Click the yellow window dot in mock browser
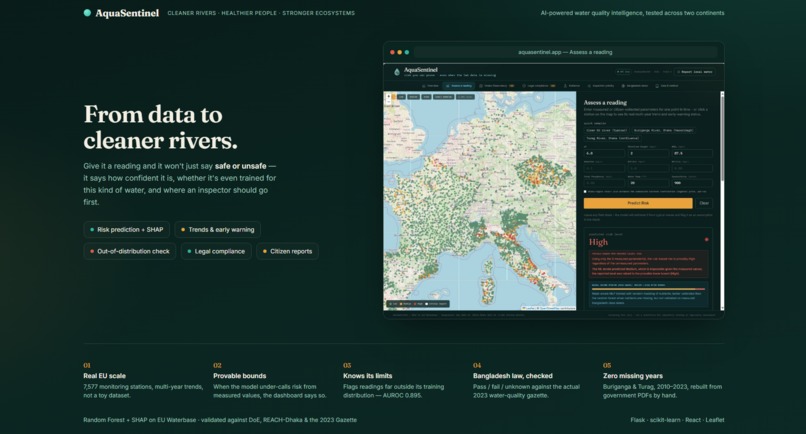The height and width of the screenshot is (434, 806). [x=399, y=52]
